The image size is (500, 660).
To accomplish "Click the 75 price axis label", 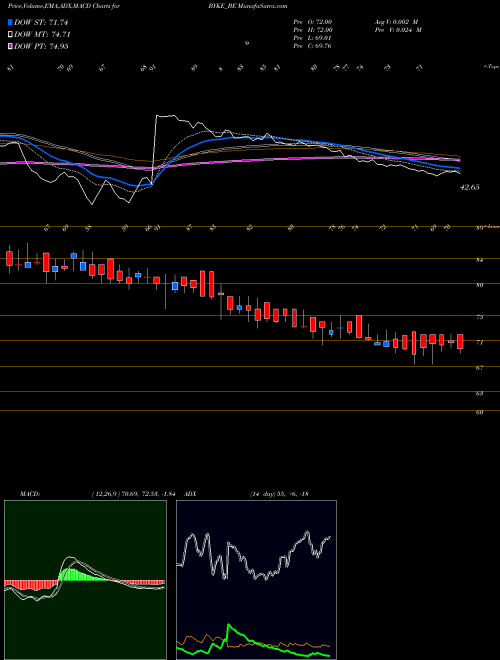I will pyautogui.click(x=479, y=317).
